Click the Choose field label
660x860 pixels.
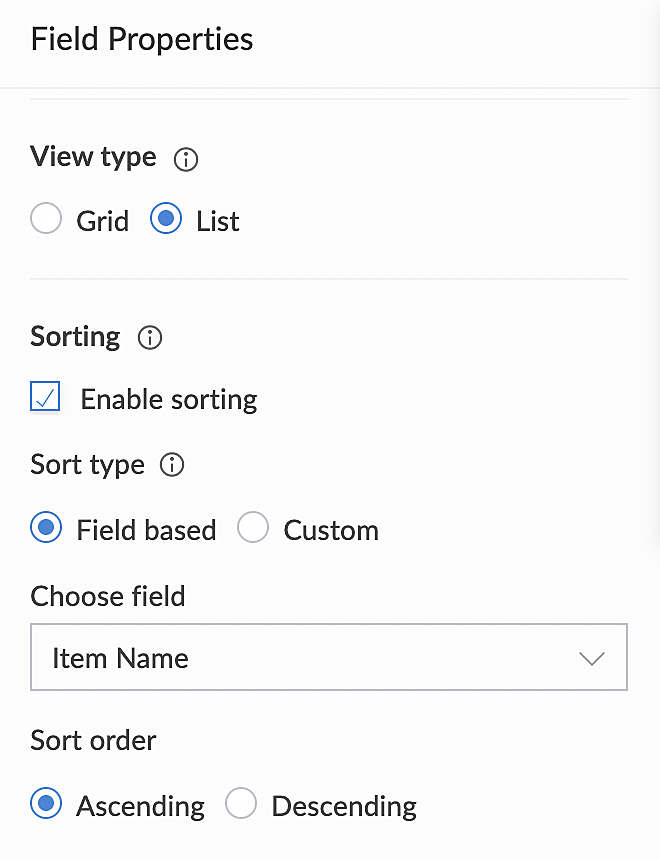pos(108,596)
